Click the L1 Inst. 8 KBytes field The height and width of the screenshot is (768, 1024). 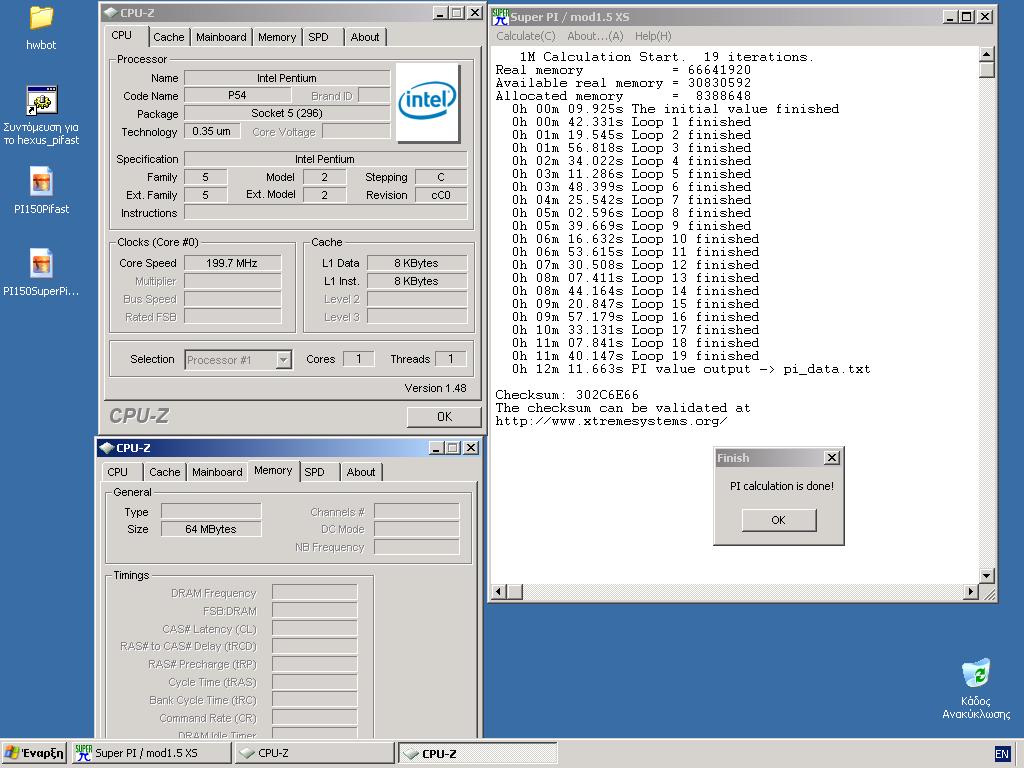pyautogui.click(x=417, y=281)
